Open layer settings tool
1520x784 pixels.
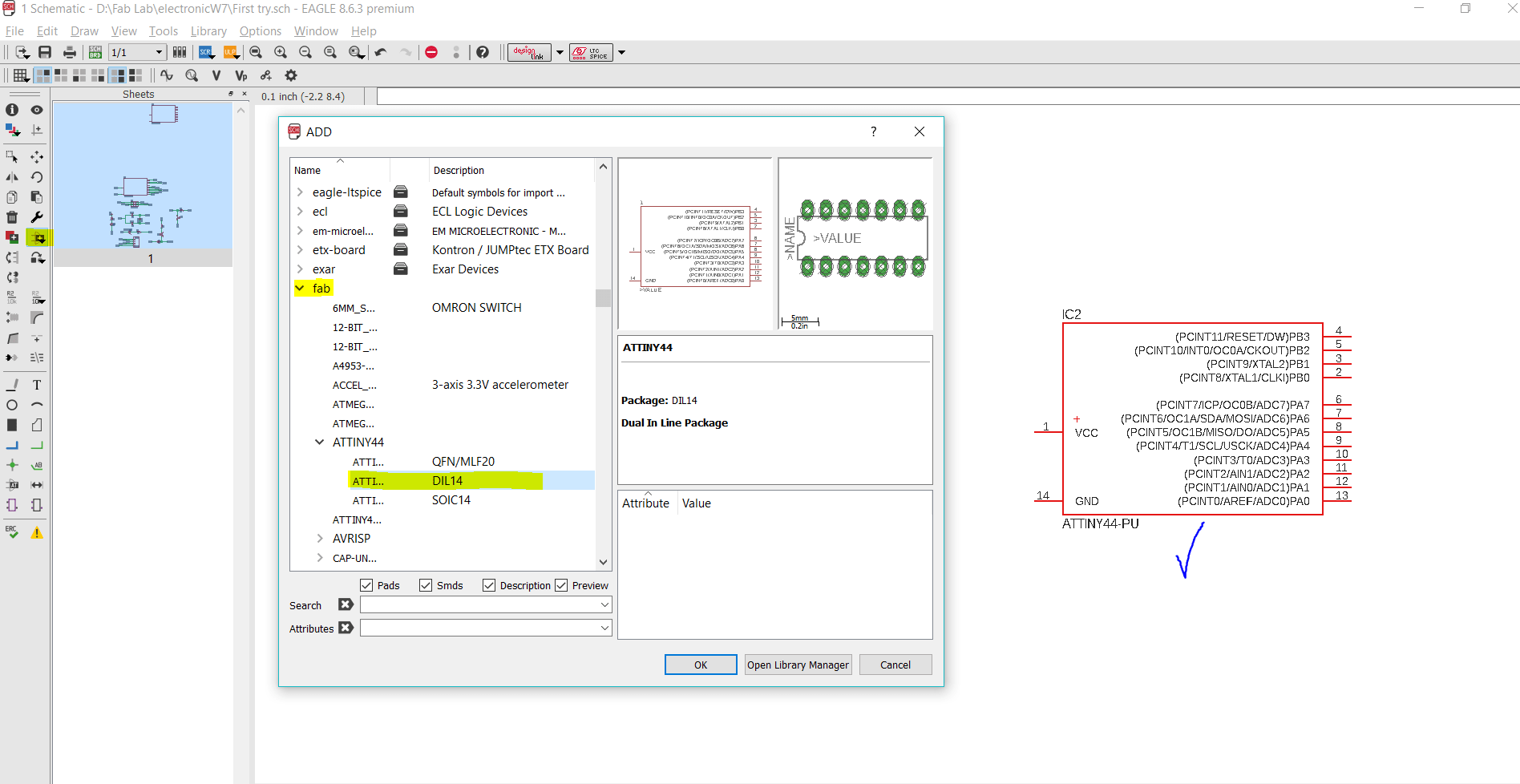pyautogui.click(x=12, y=129)
